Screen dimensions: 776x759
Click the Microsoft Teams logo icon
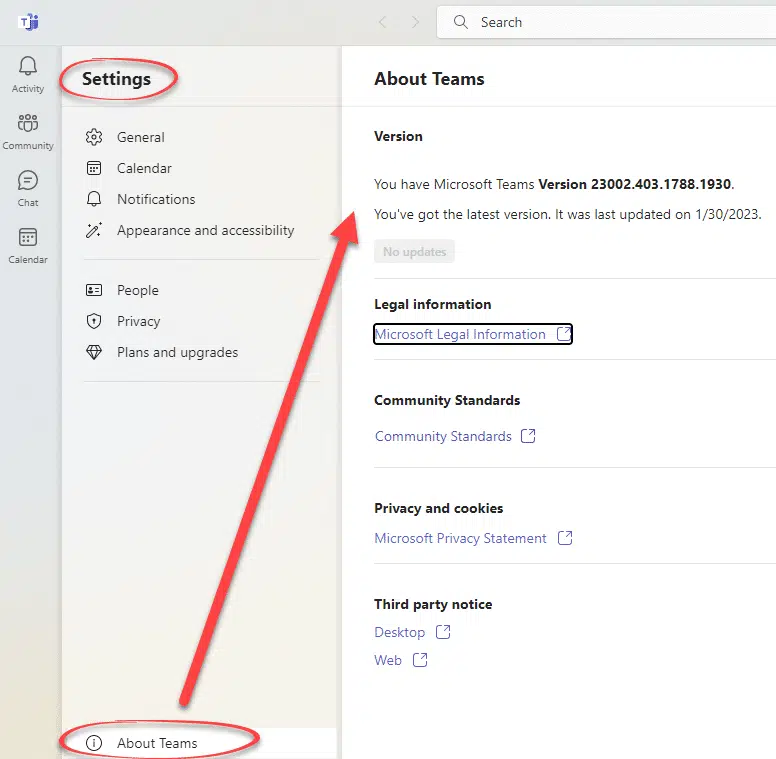[29, 22]
